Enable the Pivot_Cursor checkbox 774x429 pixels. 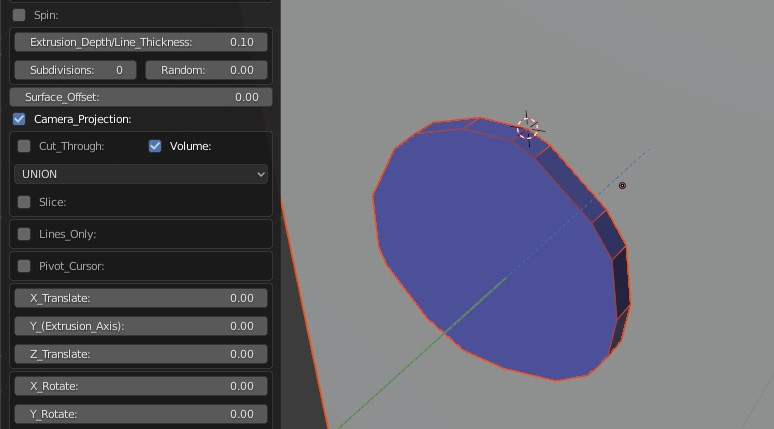pyautogui.click(x=25, y=266)
